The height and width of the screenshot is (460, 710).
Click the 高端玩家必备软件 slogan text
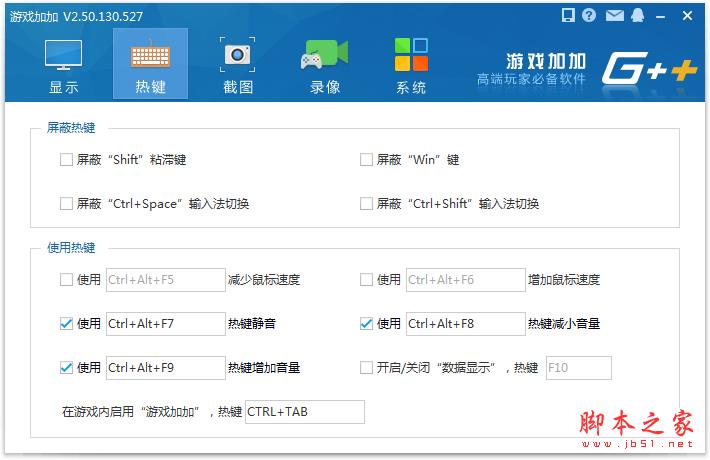pos(531,79)
